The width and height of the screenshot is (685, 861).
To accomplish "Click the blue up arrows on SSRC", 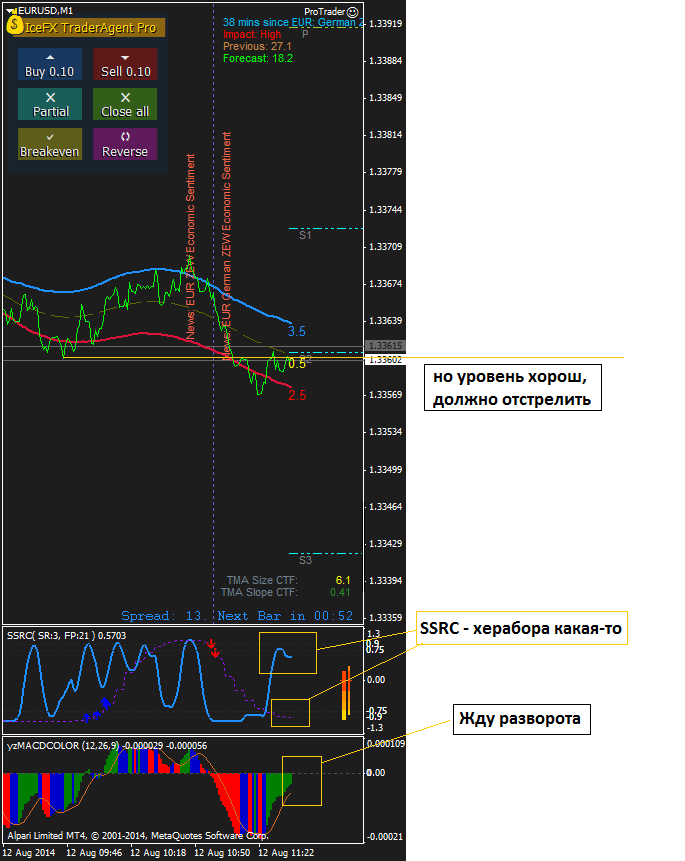I will point(96,710).
